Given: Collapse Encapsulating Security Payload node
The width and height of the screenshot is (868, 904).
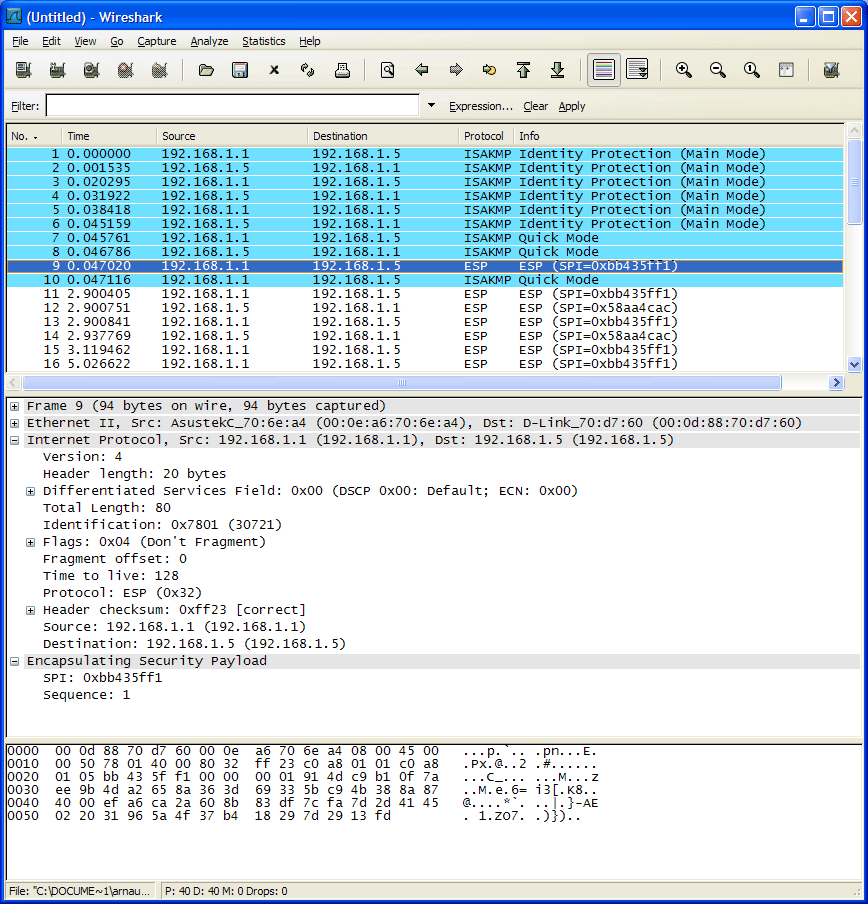Looking at the screenshot, I should tap(14, 661).
